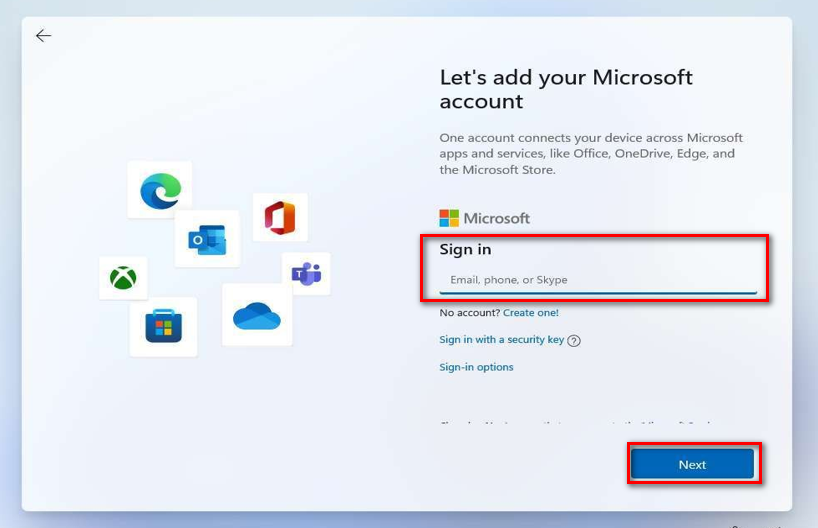Screen dimensions: 818x528
Task: Click the 'Let's add your Microsoft account' title
Action: [566, 89]
